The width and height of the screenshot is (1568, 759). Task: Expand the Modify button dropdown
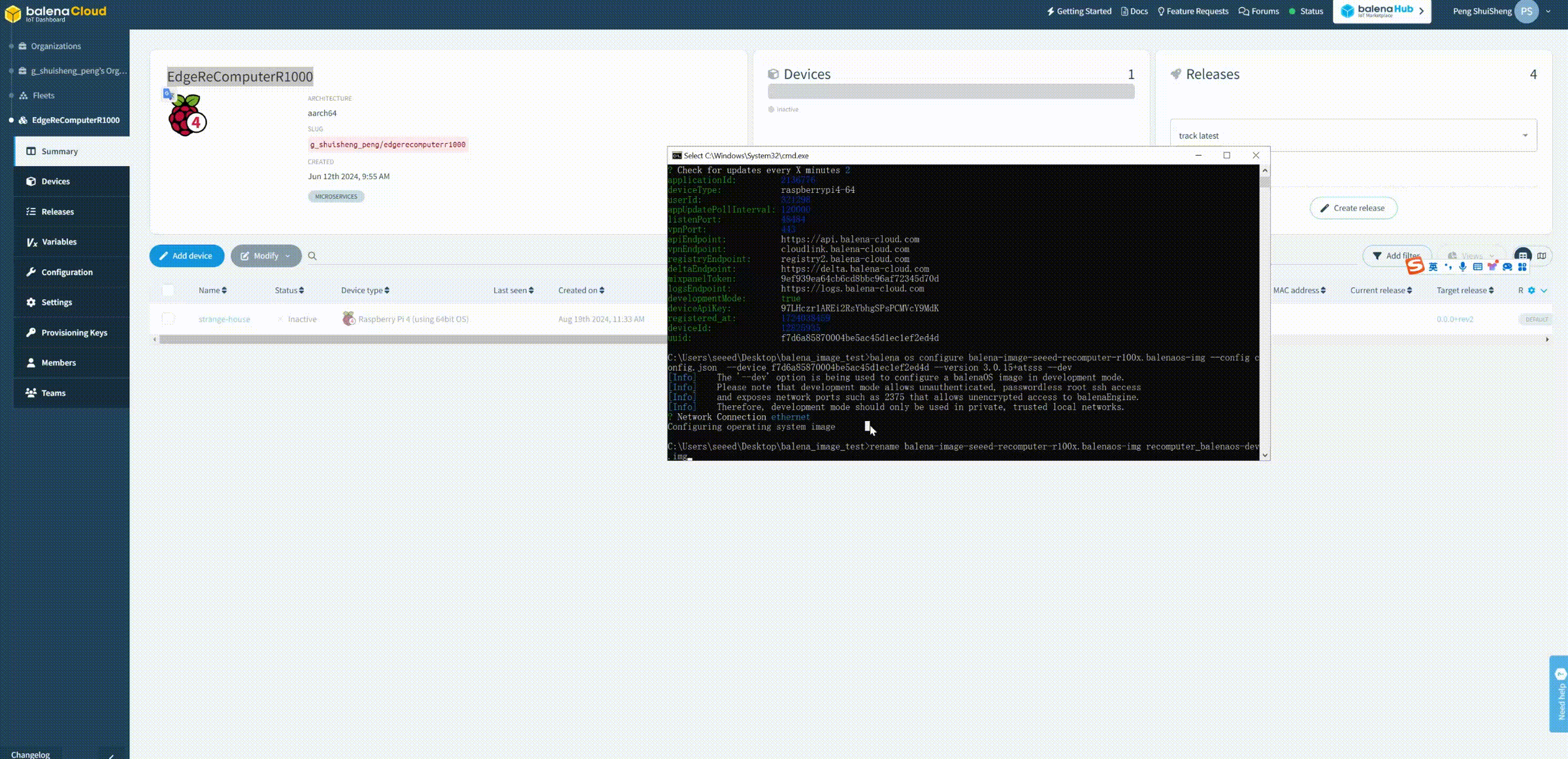[287, 256]
